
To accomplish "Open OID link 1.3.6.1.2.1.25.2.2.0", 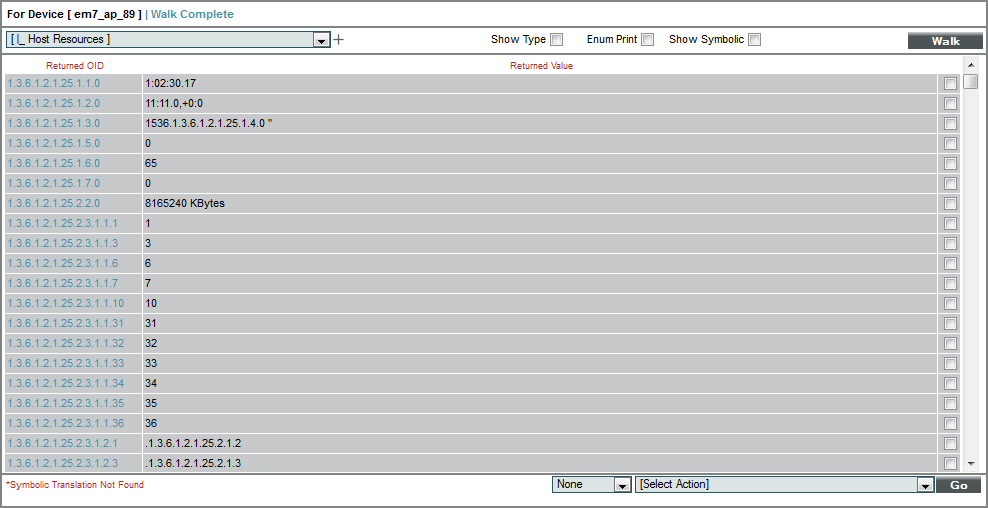I will click(x=54, y=203).
